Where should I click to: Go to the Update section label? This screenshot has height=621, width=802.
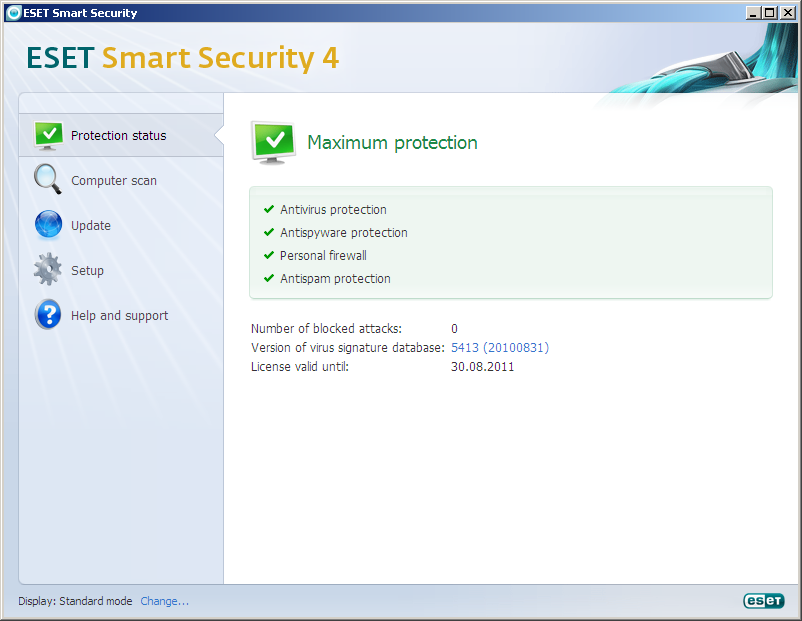(91, 226)
